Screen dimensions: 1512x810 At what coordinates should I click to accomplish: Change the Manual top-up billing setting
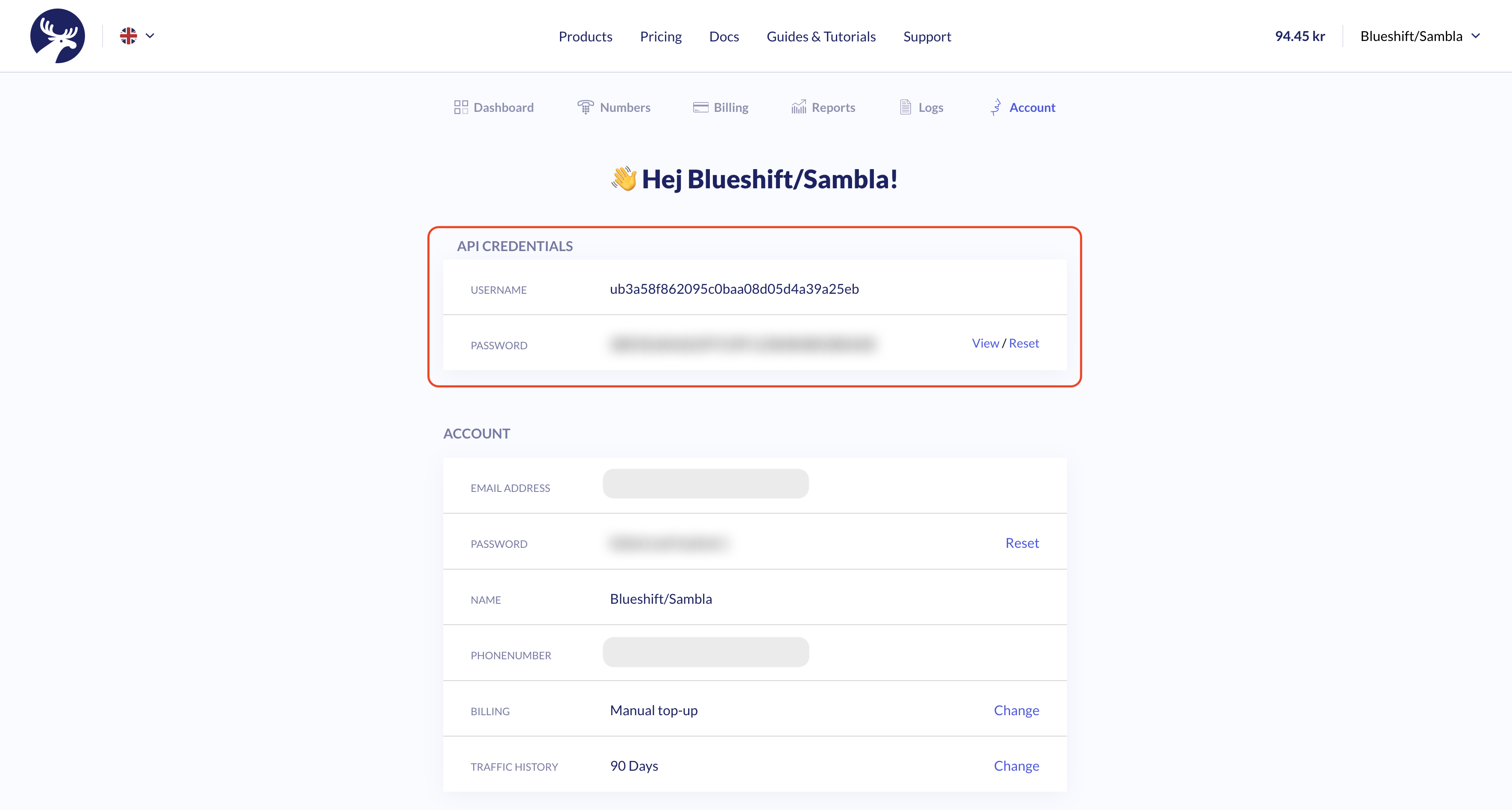[x=1016, y=710]
